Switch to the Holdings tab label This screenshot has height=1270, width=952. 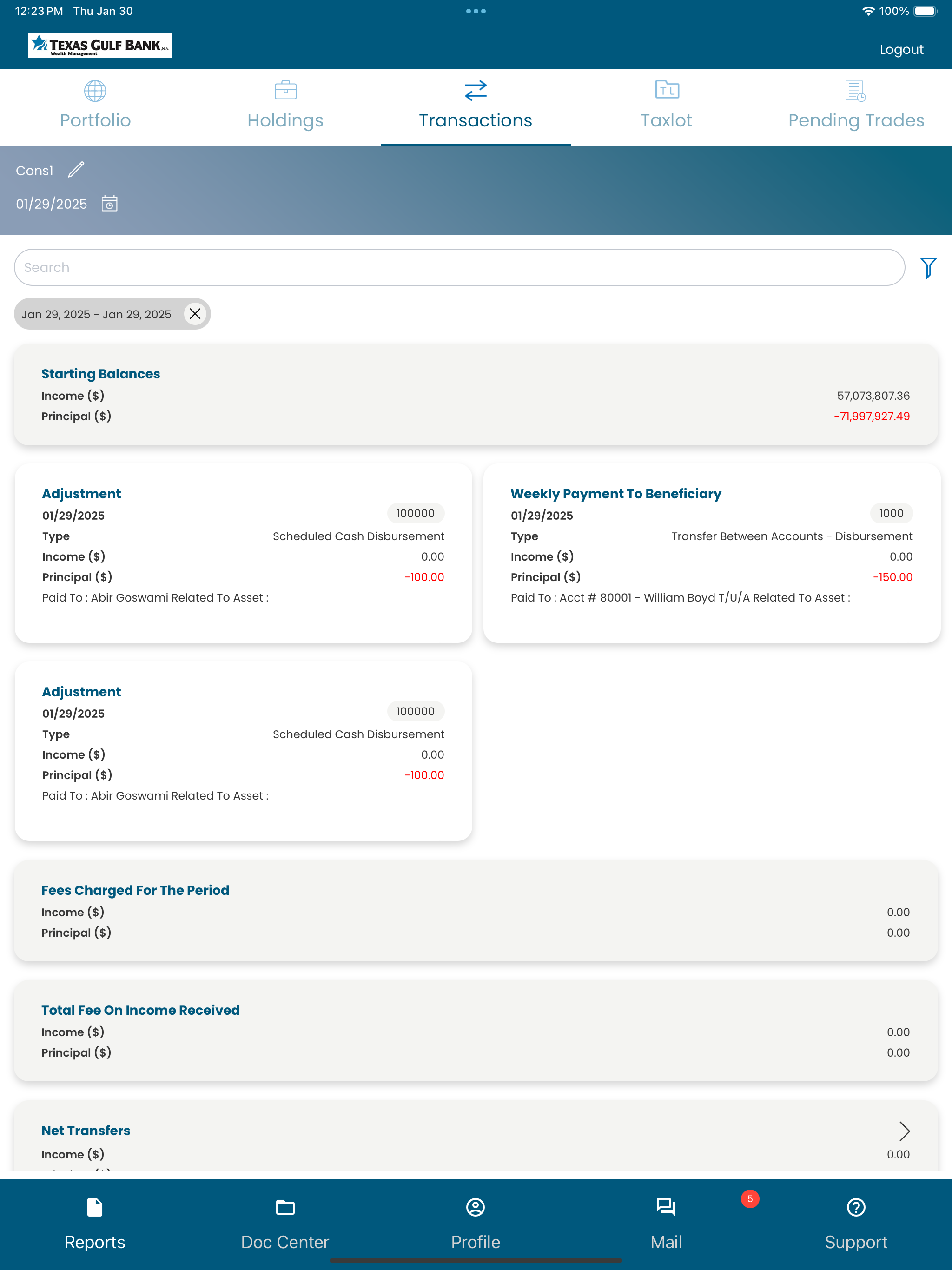pos(285,120)
